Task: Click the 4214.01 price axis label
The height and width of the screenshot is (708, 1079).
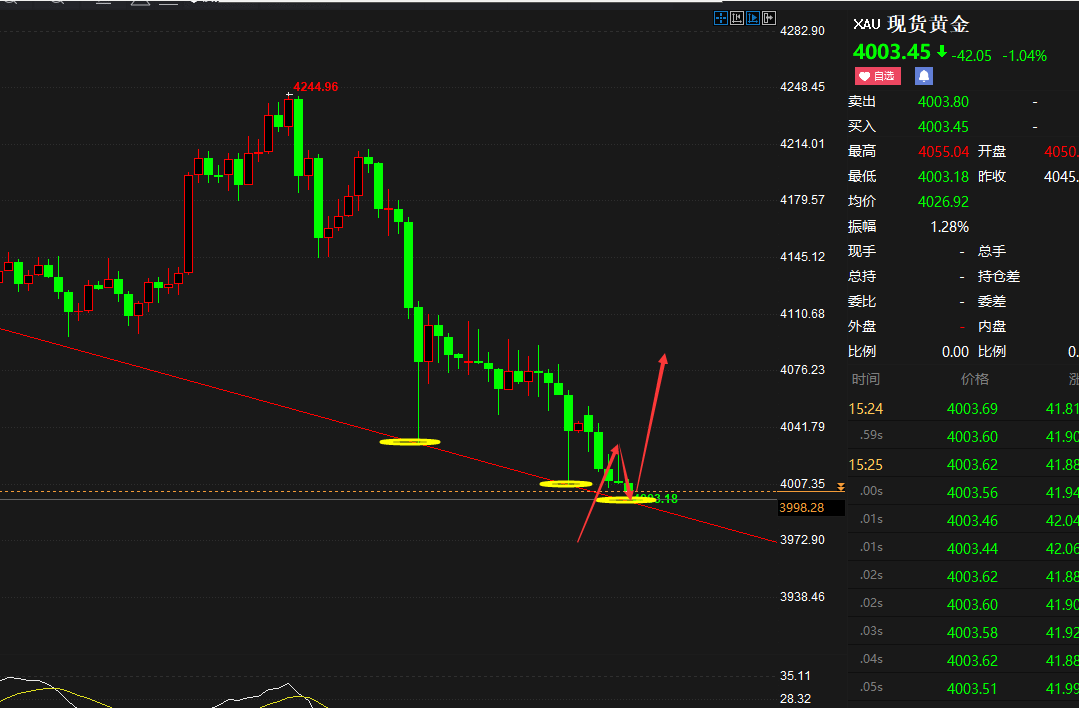Action: tap(802, 144)
